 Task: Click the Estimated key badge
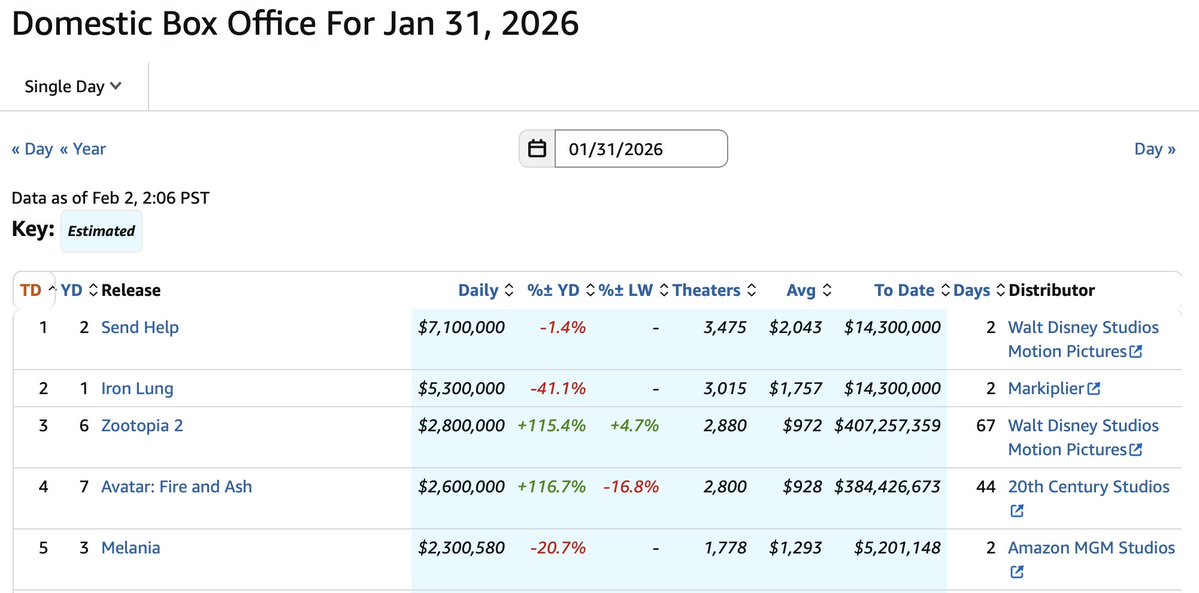tap(101, 231)
